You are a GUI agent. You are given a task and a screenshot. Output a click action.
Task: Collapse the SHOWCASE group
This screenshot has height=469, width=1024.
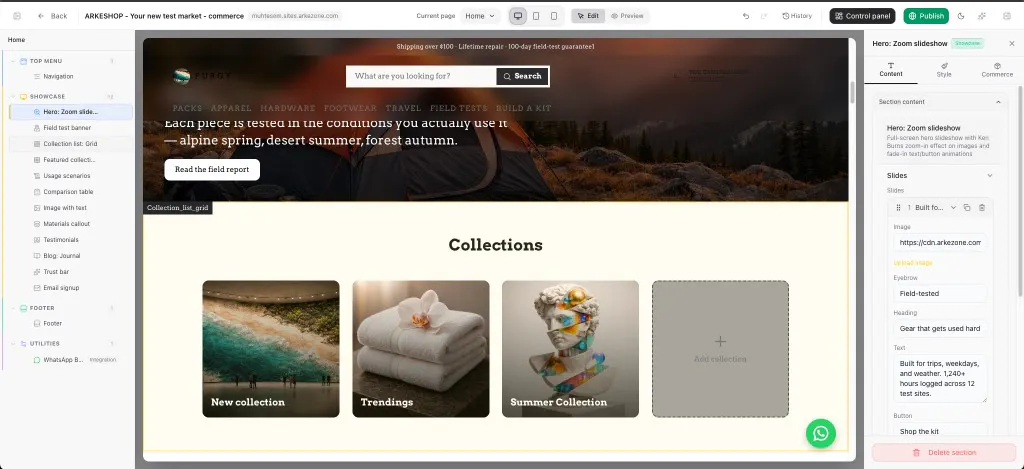tap(13, 97)
